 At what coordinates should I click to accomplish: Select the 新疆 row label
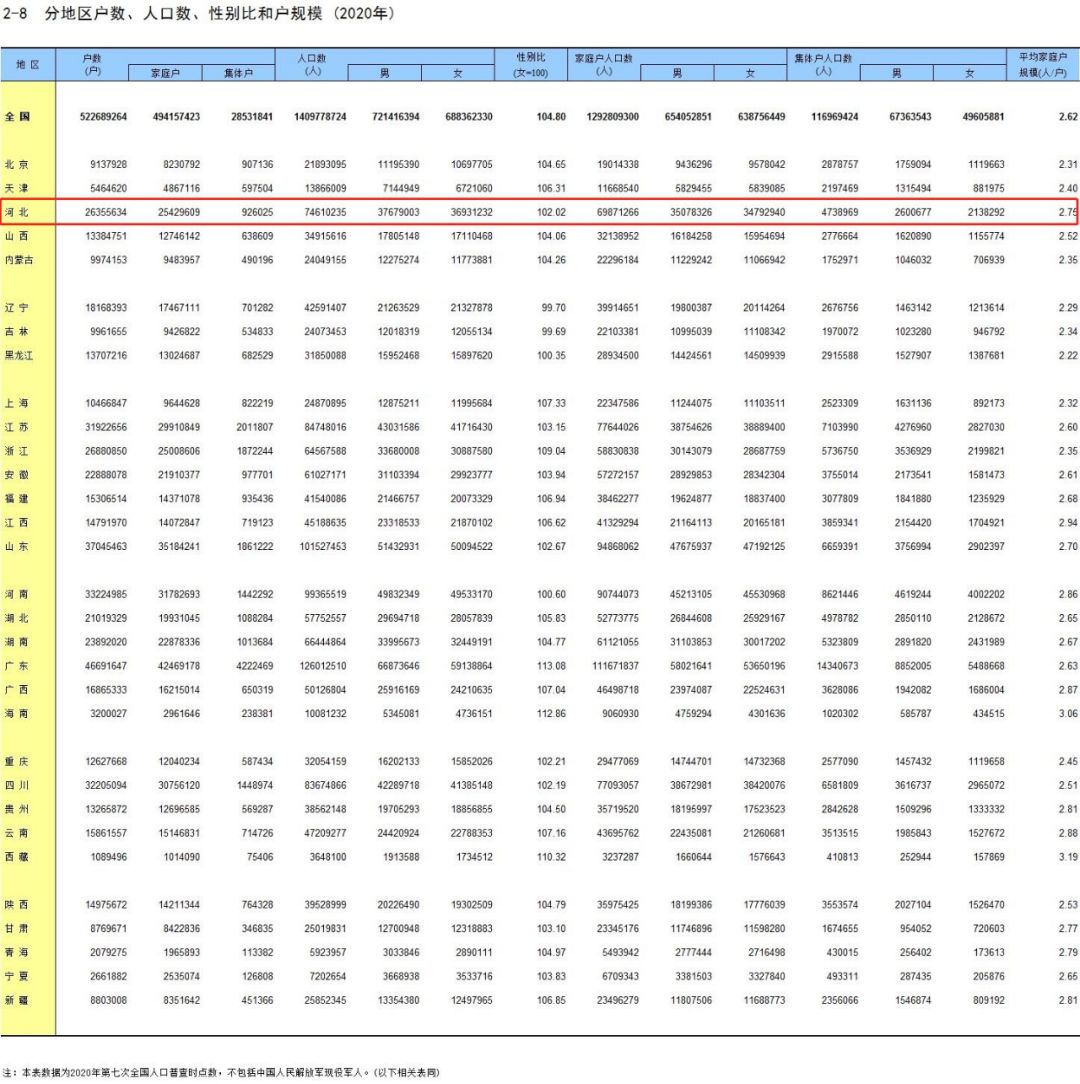coord(17,1000)
